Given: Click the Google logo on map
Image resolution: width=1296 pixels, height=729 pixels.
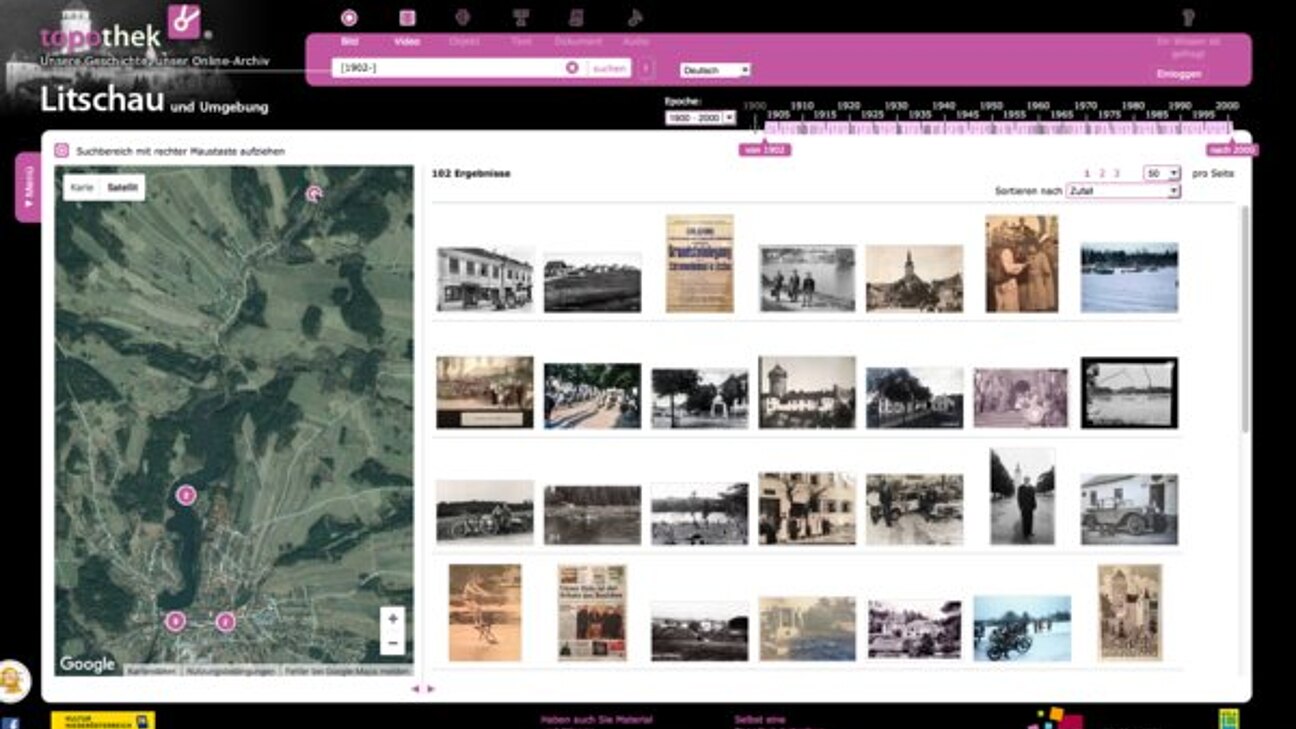Looking at the screenshot, I should [87, 664].
